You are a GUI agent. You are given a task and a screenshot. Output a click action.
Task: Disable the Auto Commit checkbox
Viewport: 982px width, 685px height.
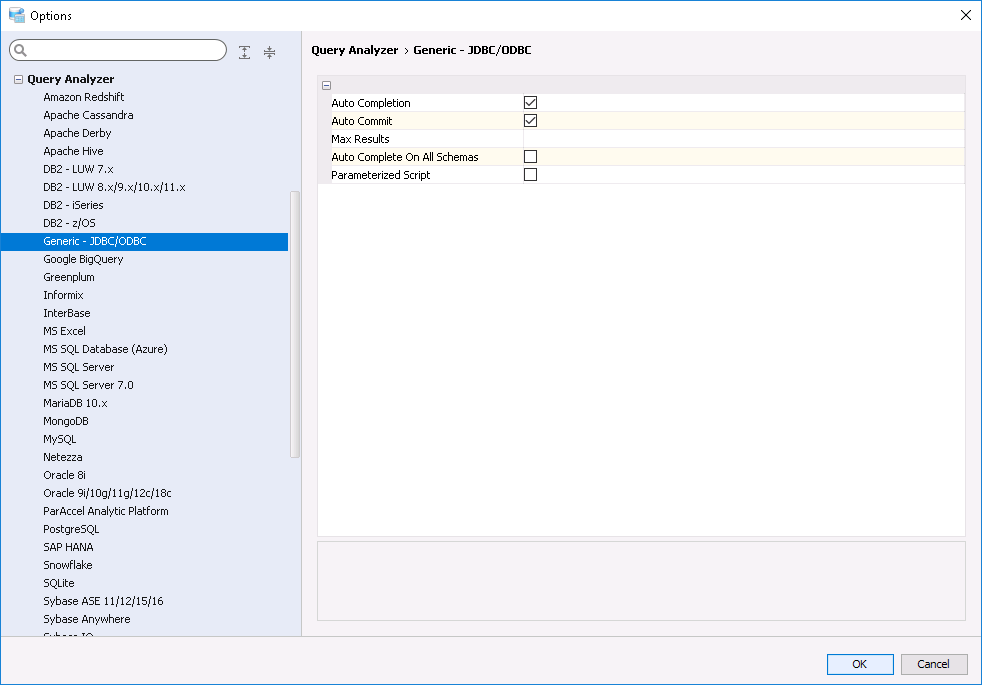(x=530, y=121)
